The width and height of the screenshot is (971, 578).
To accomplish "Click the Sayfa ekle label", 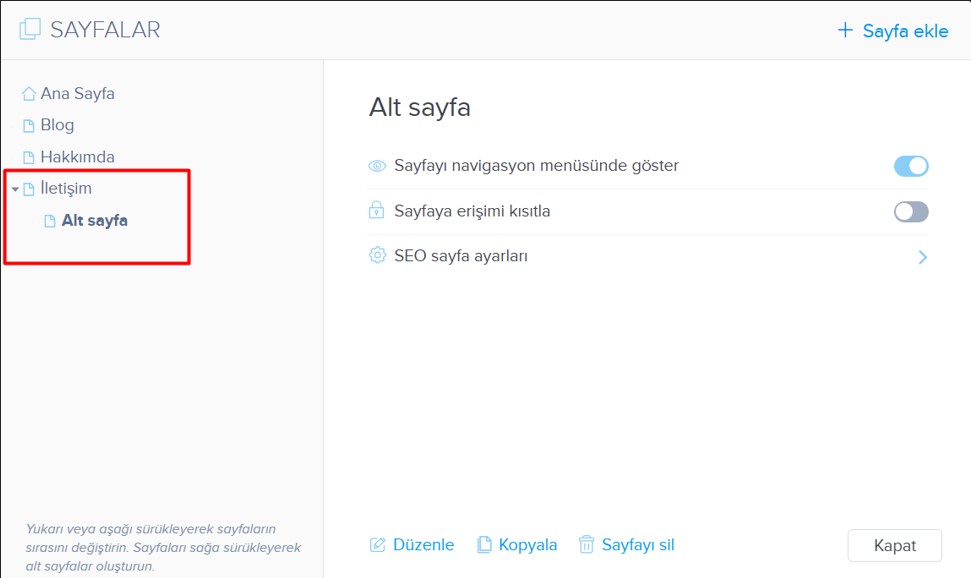I will click(905, 30).
